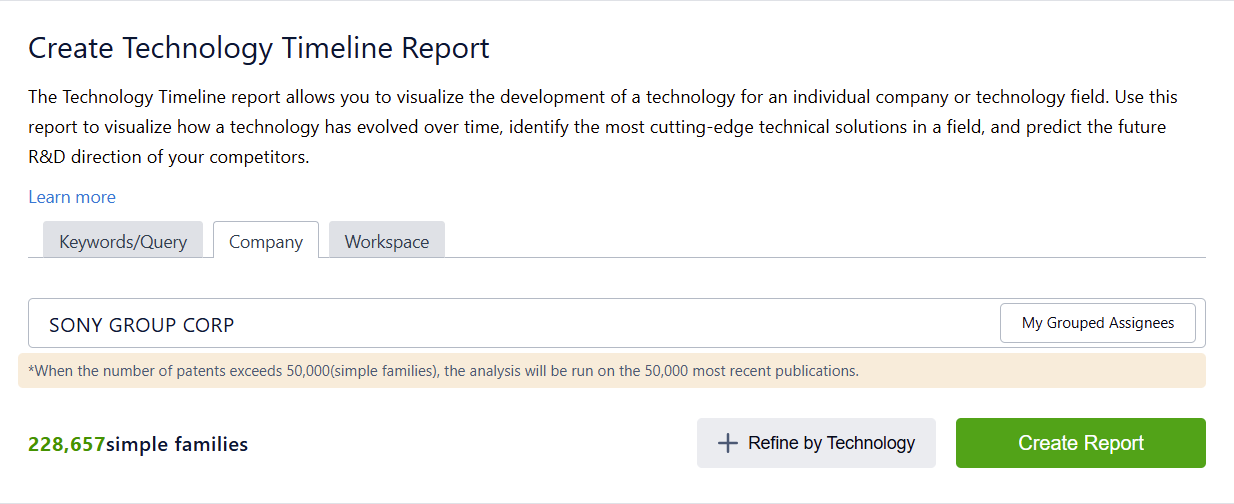Switch to the Keywords/Query tab
Viewport: 1234px width, 504px height.
click(123, 241)
